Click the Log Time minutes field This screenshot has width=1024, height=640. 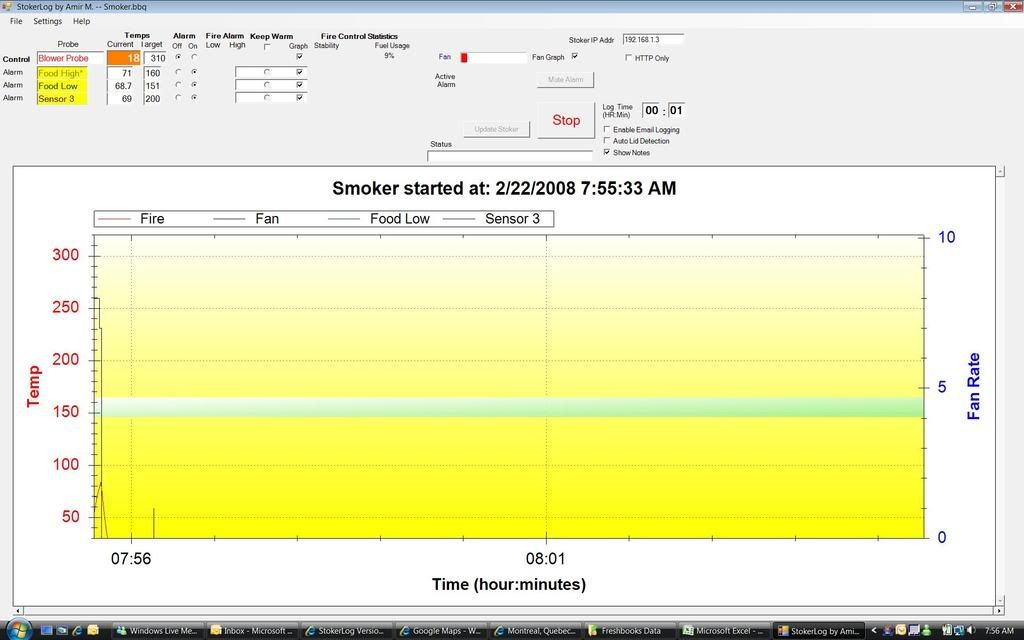pyautogui.click(x=676, y=110)
